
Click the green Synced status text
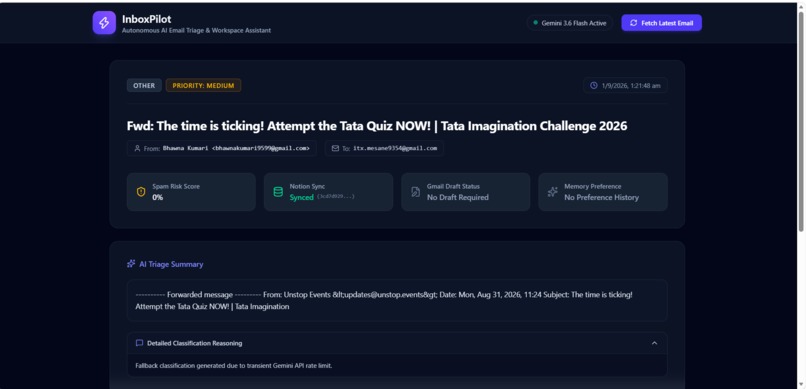[x=301, y=197]
